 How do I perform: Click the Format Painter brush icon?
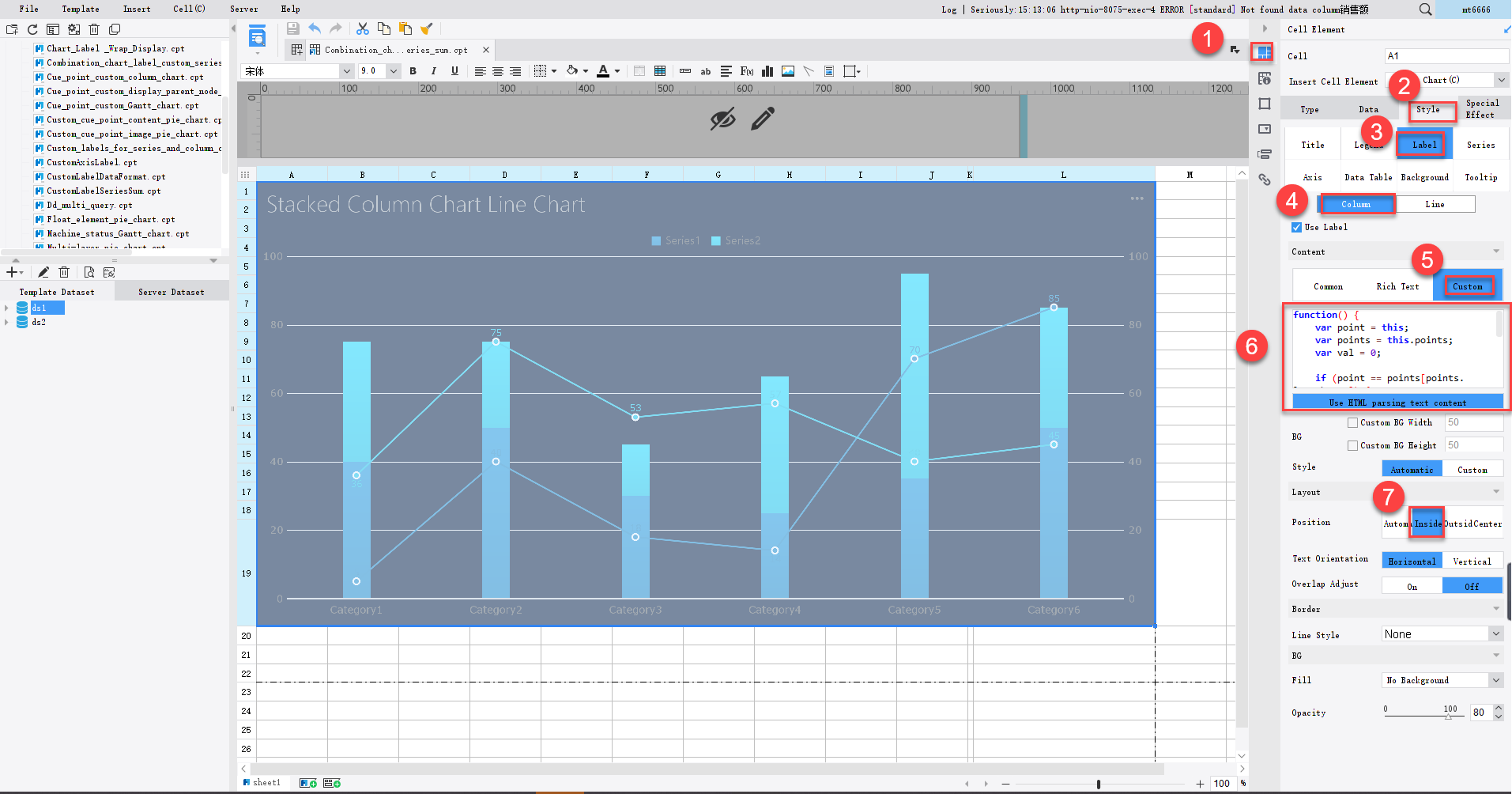[427, 28]
